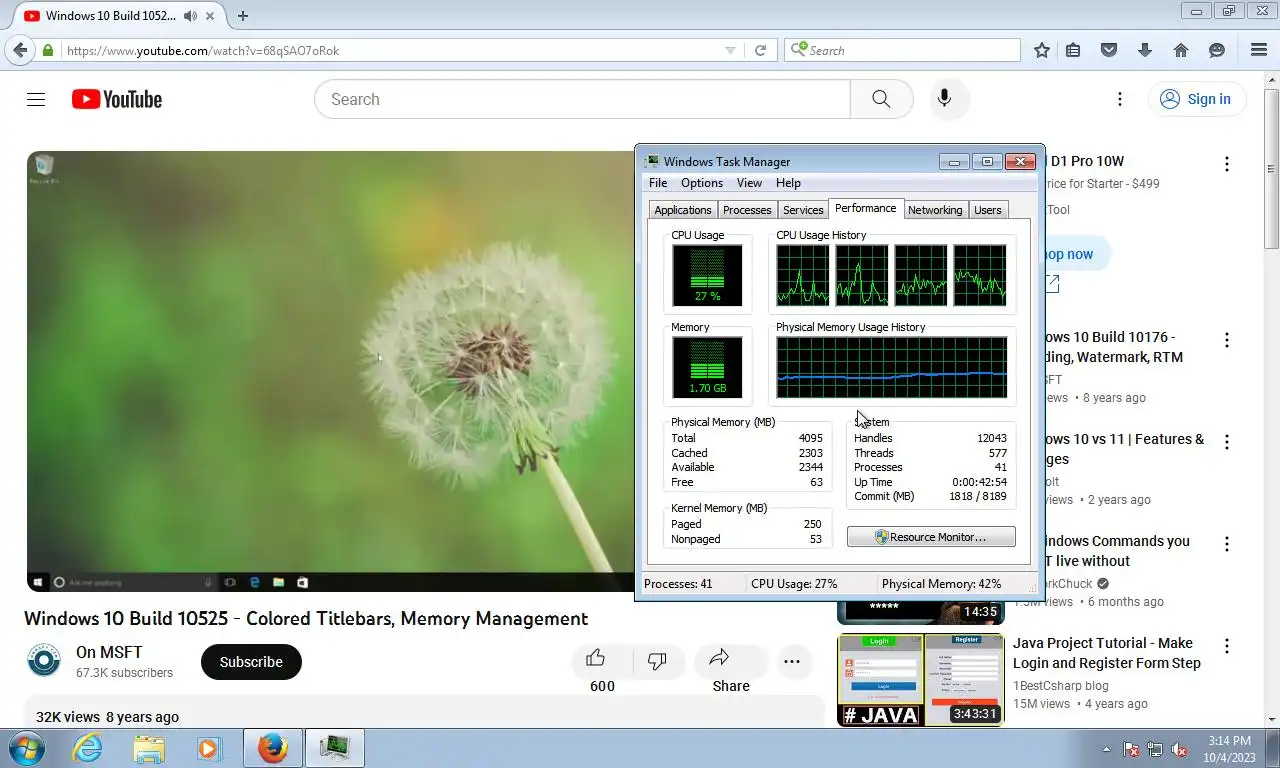Open Firefox chat bubble icon

(x=1217, y=50)
